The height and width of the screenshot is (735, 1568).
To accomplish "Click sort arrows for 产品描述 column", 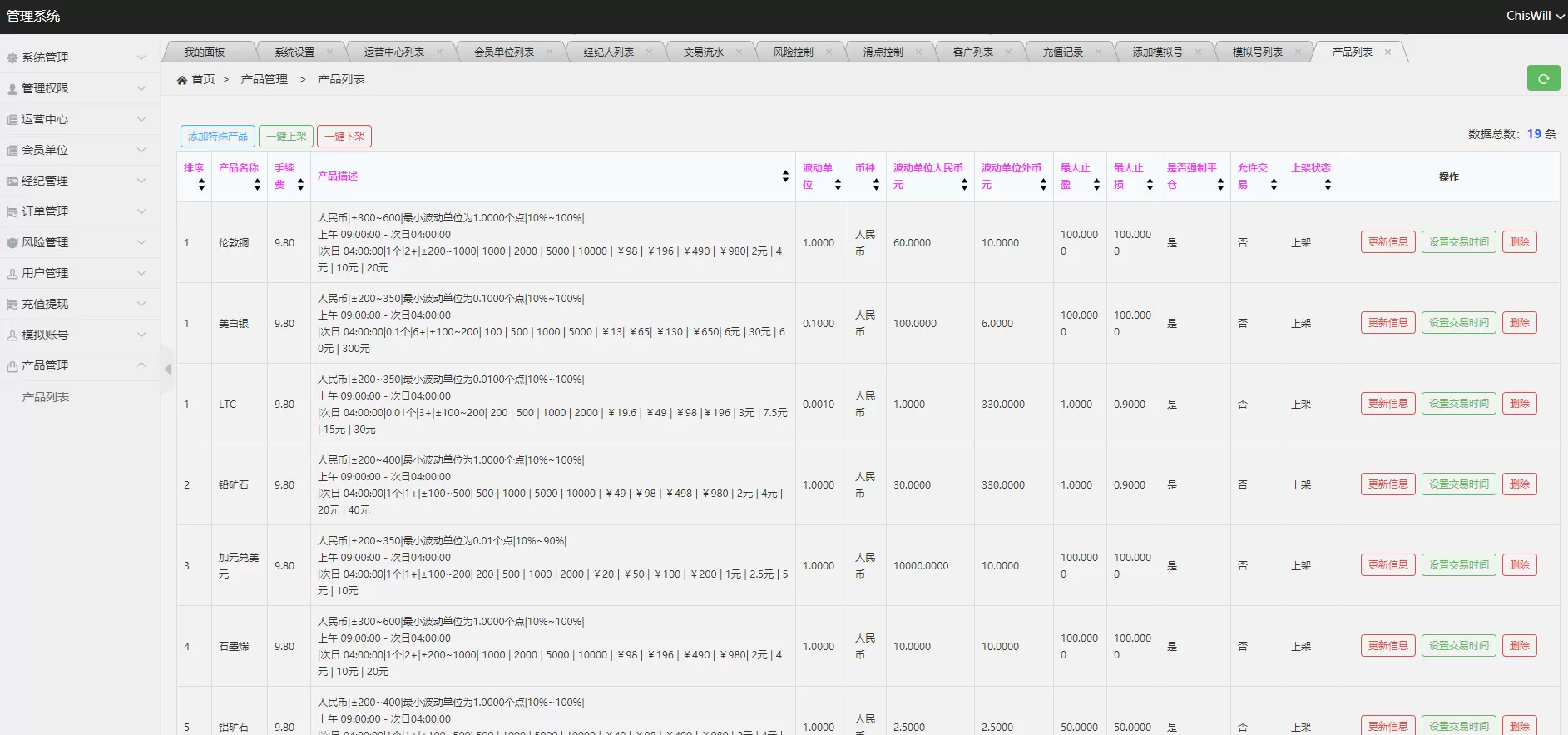I will [x=785, y=176].
